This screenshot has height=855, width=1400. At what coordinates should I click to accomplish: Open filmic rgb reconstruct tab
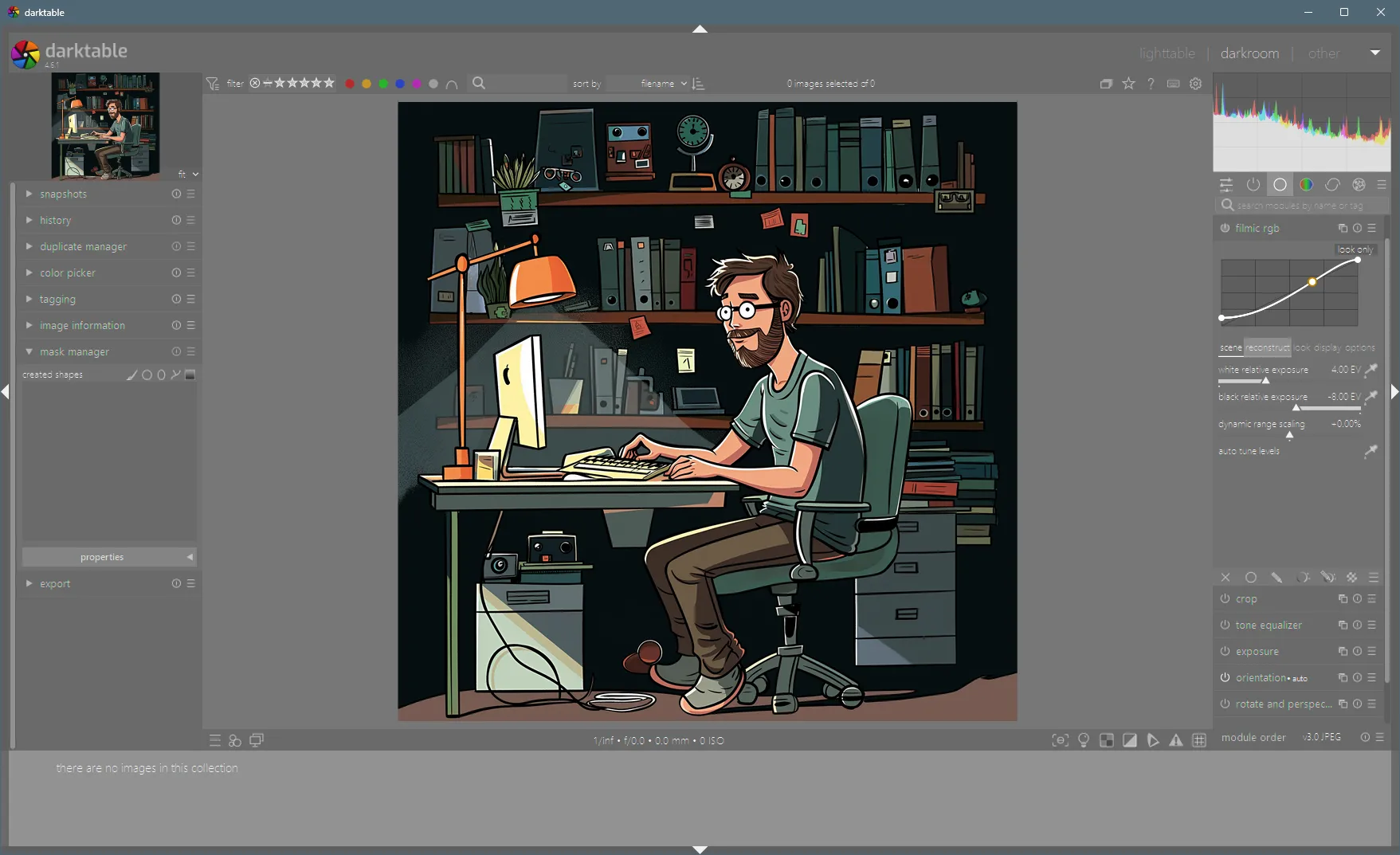coord(1268,348)
